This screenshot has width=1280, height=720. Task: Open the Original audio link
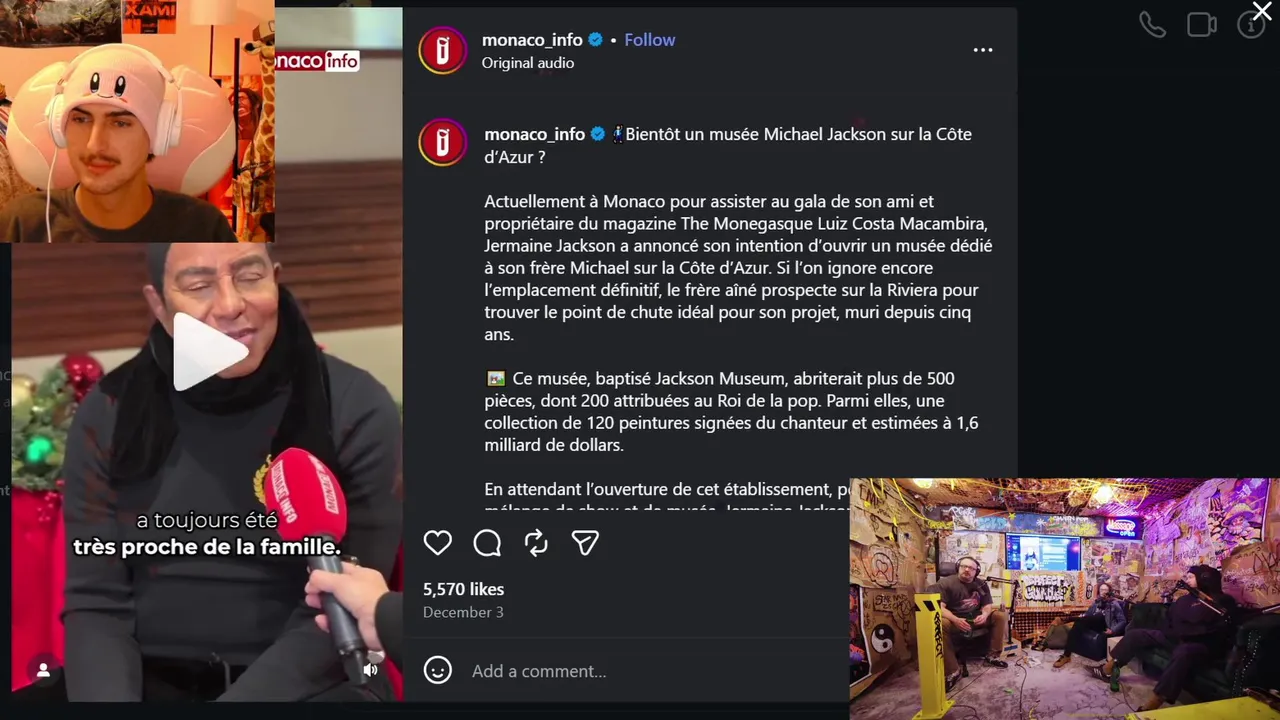point(528,63)
